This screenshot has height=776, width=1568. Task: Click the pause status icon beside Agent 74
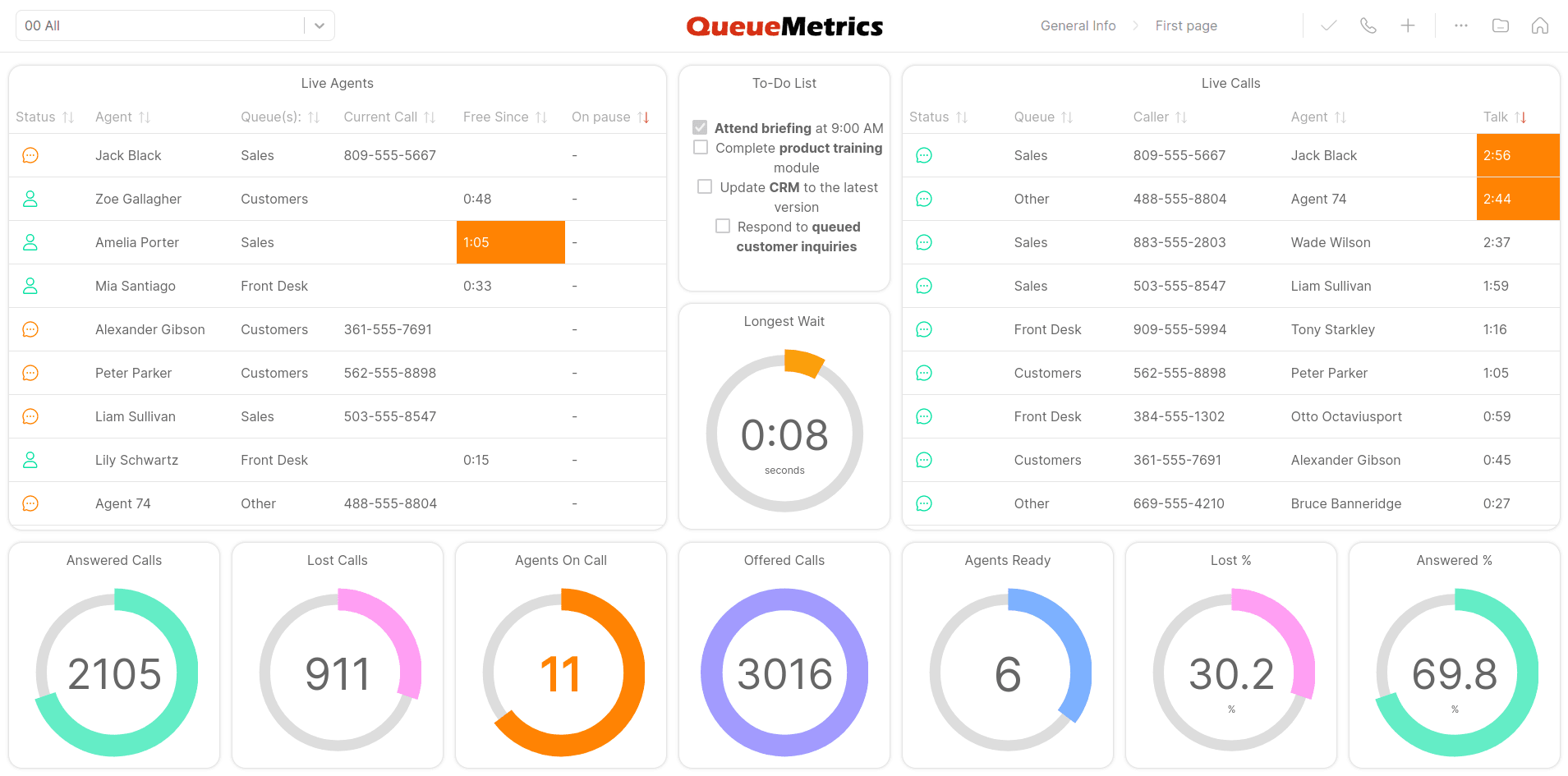(x=30, y=503)
